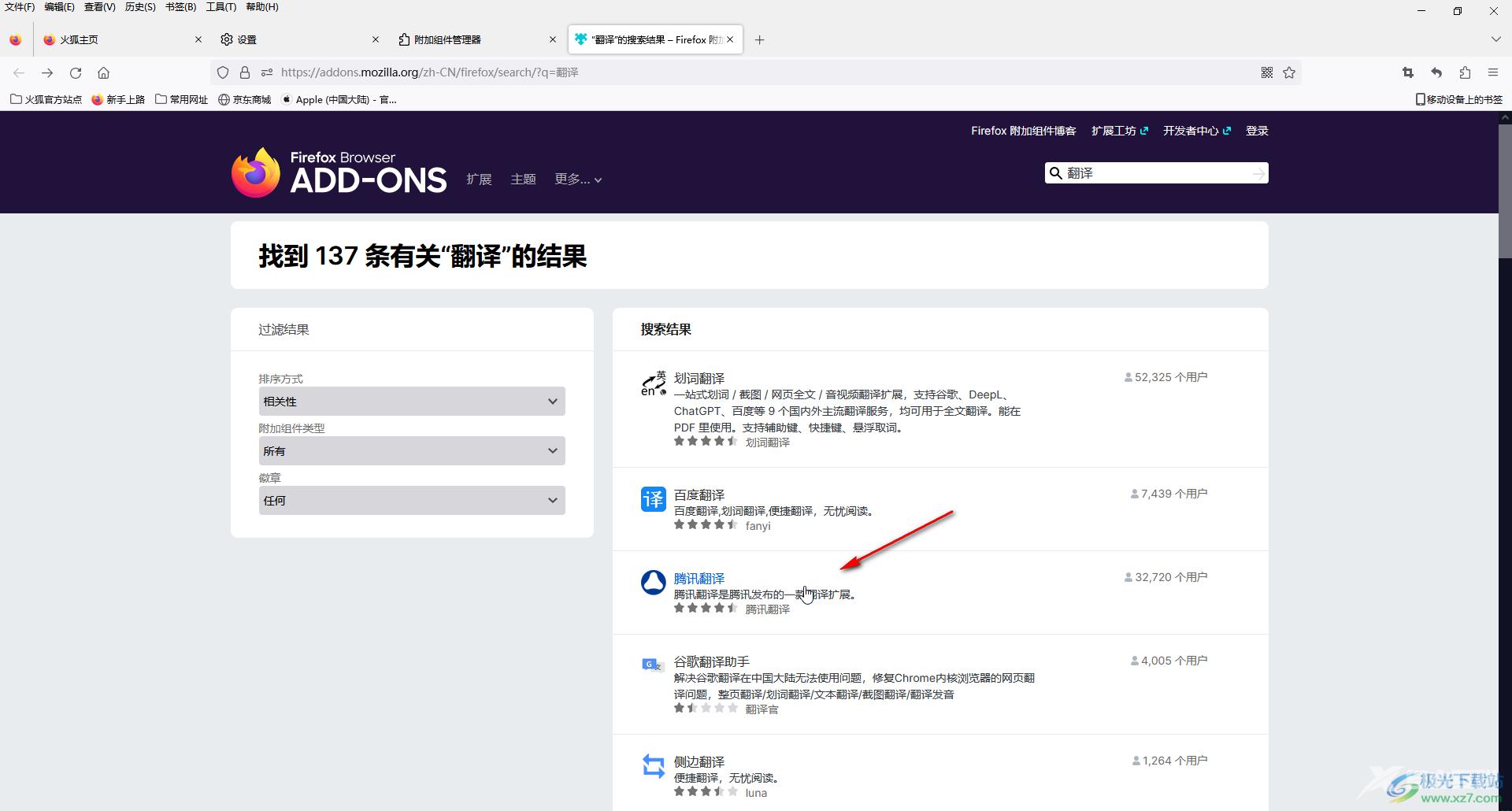This screenshot has height=811, width=1512.
Task: Open the 京东商城 bookmark
Action: (x=245, y=99)
